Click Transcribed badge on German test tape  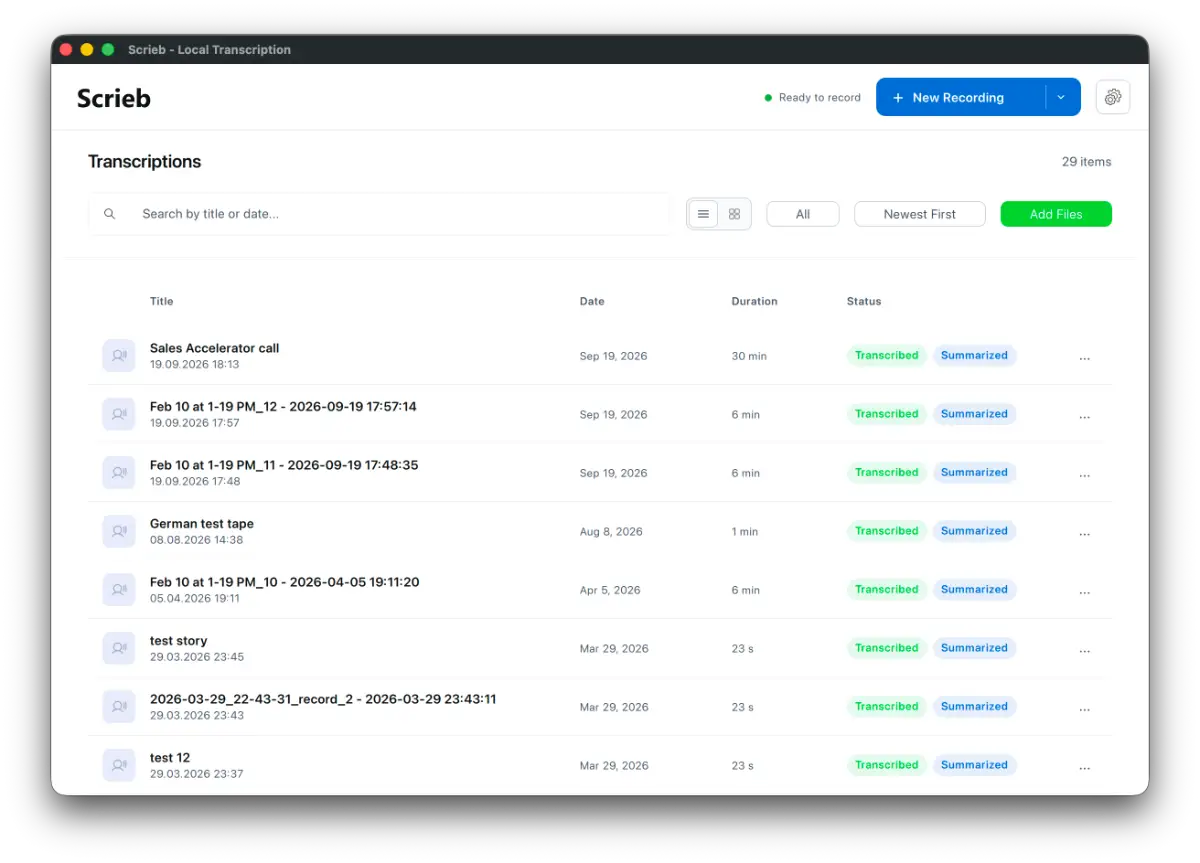(x=886, y=531)
